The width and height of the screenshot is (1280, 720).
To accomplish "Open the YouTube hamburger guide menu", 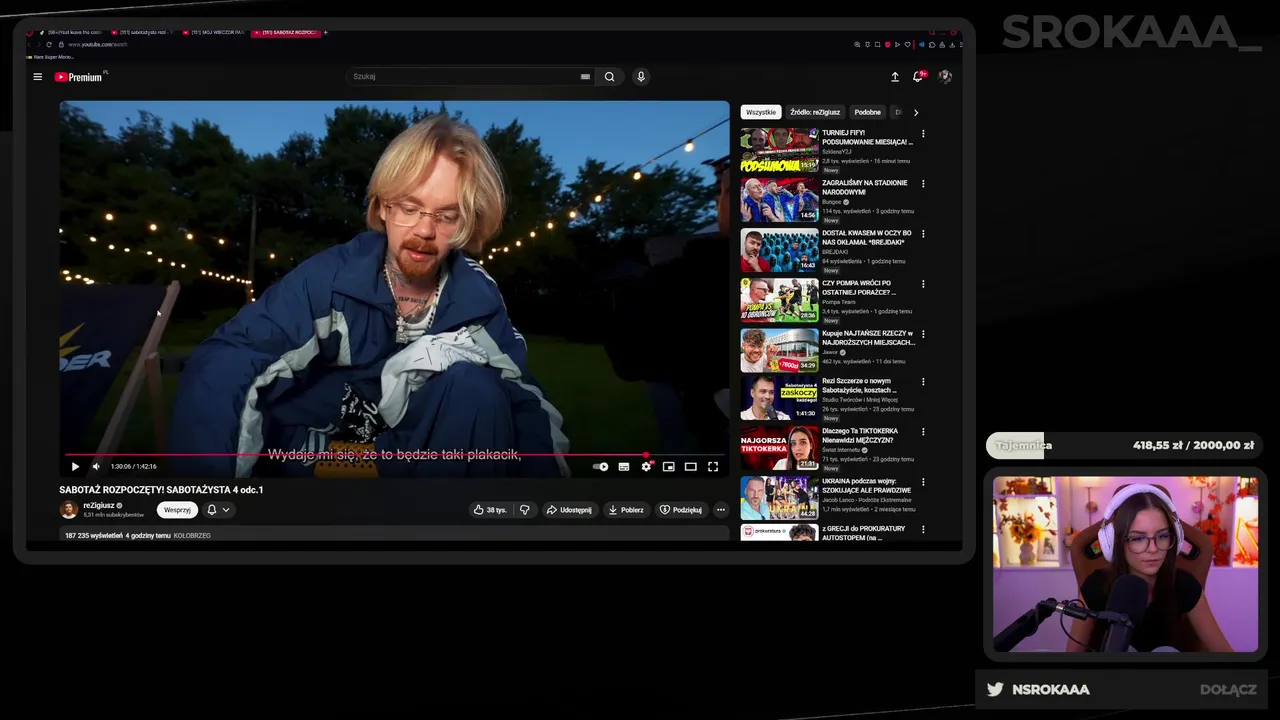I will [x=37, y=77].
